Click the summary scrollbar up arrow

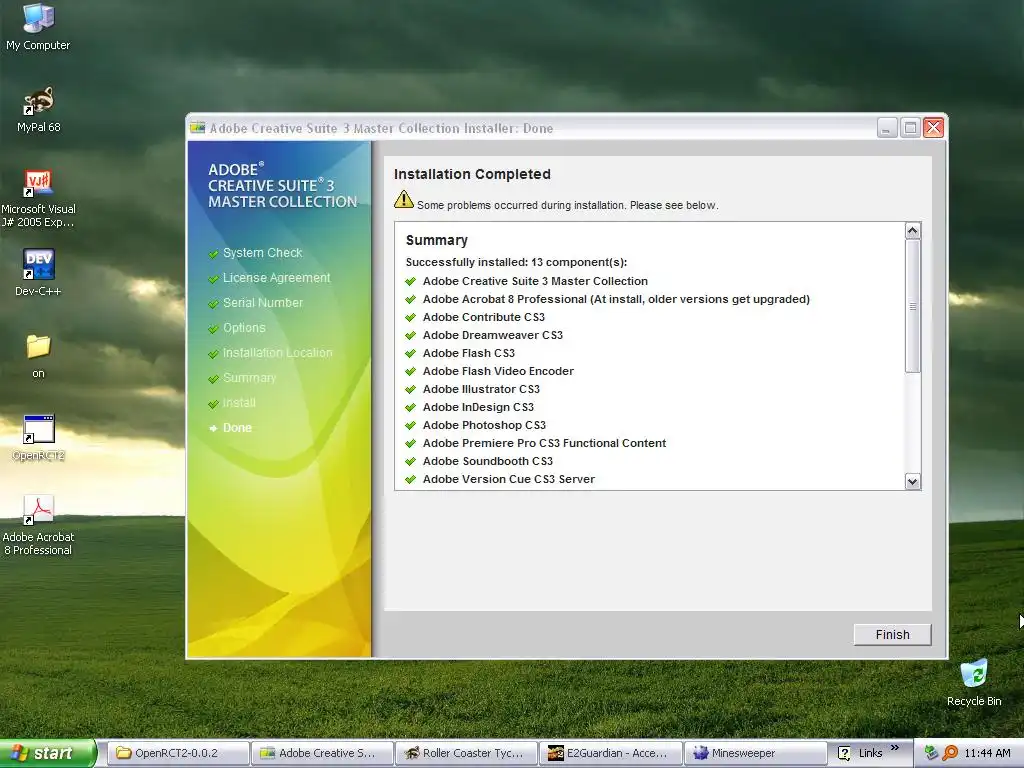pyautogui.click(x=912, y=231)
